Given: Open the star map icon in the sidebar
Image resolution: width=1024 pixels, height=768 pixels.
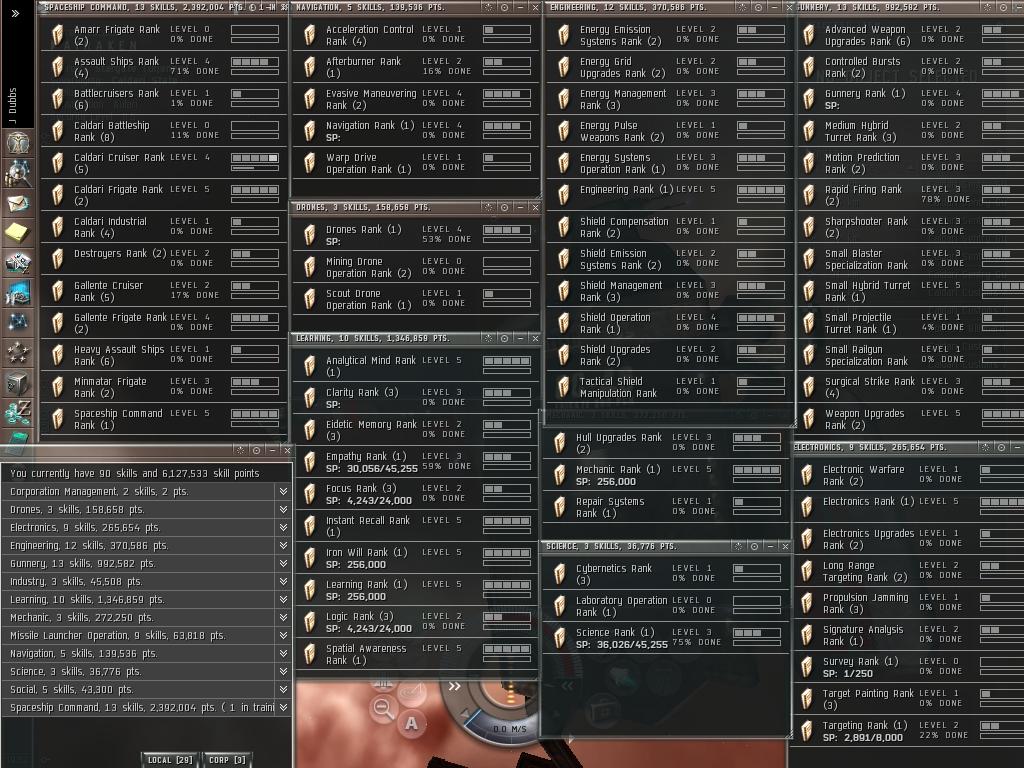Looking at the screenshot, I should point(17,321).
